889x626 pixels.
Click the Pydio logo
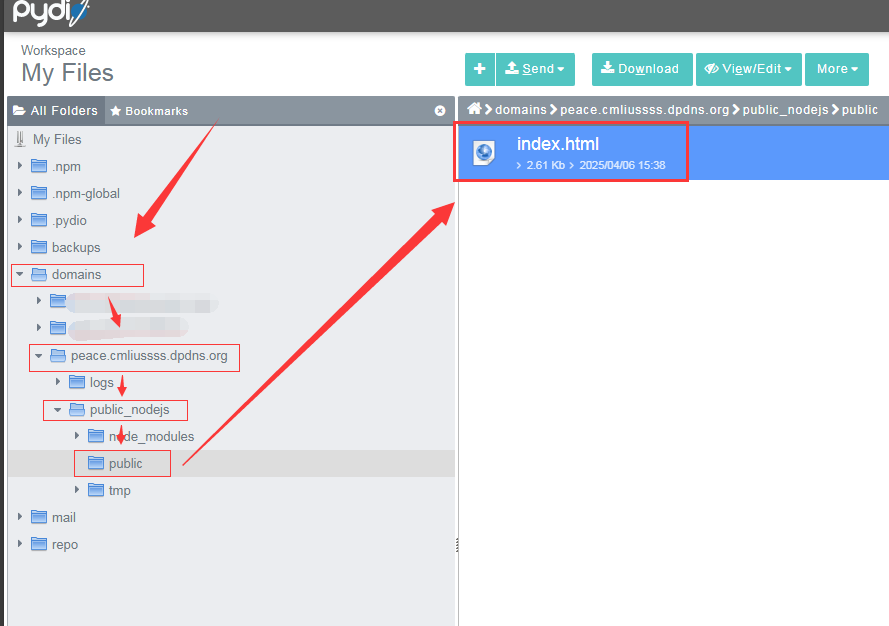pyautogui.click(x=50, y=13)
